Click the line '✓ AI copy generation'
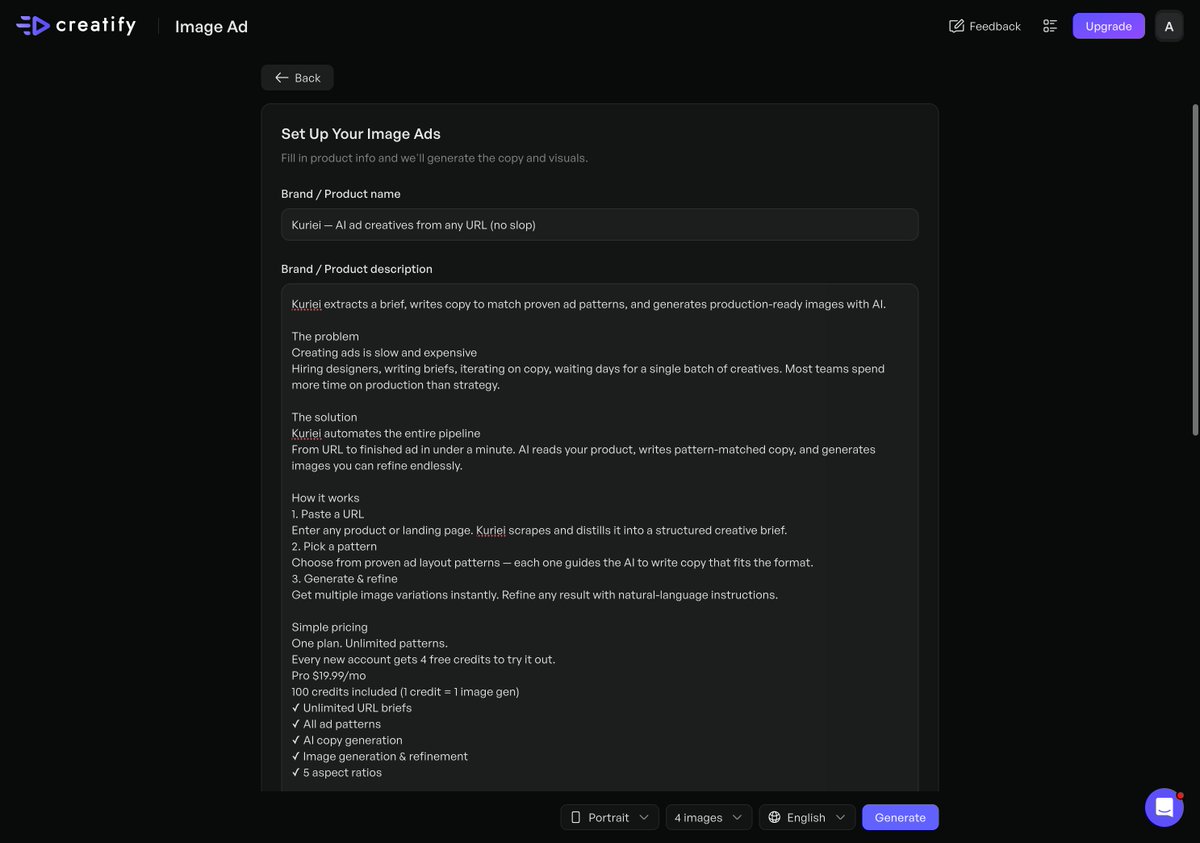The image size is (1200, 843). [347, 740]
